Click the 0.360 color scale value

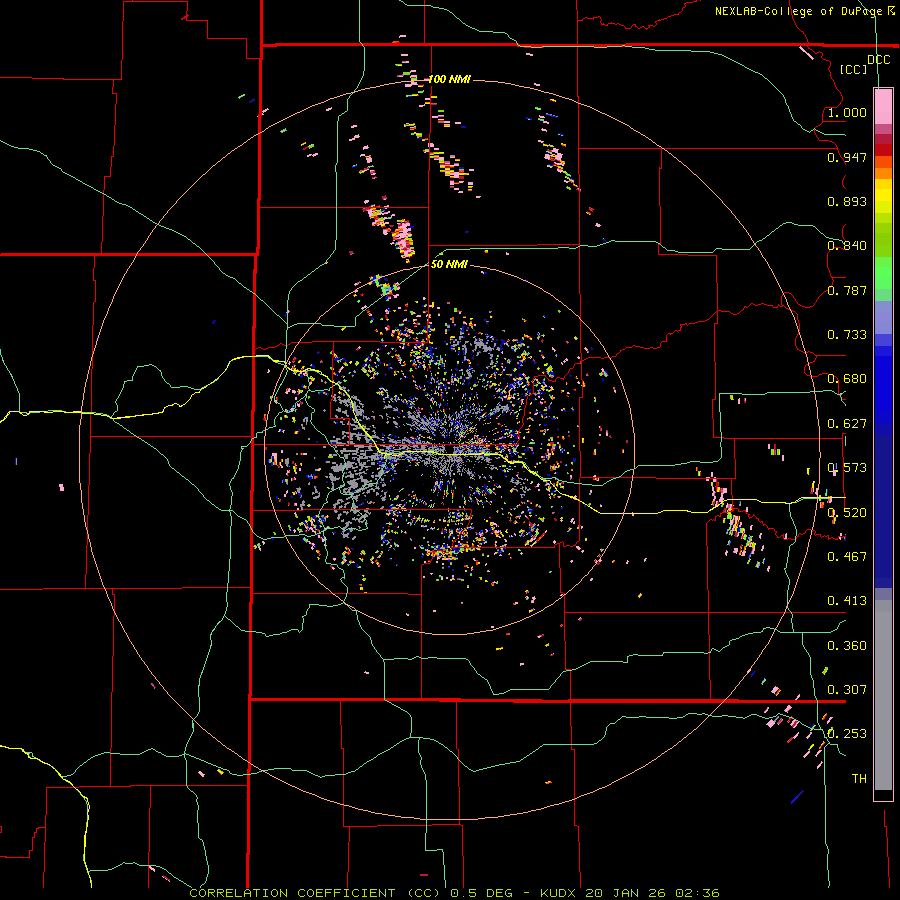tap(847, 645)
